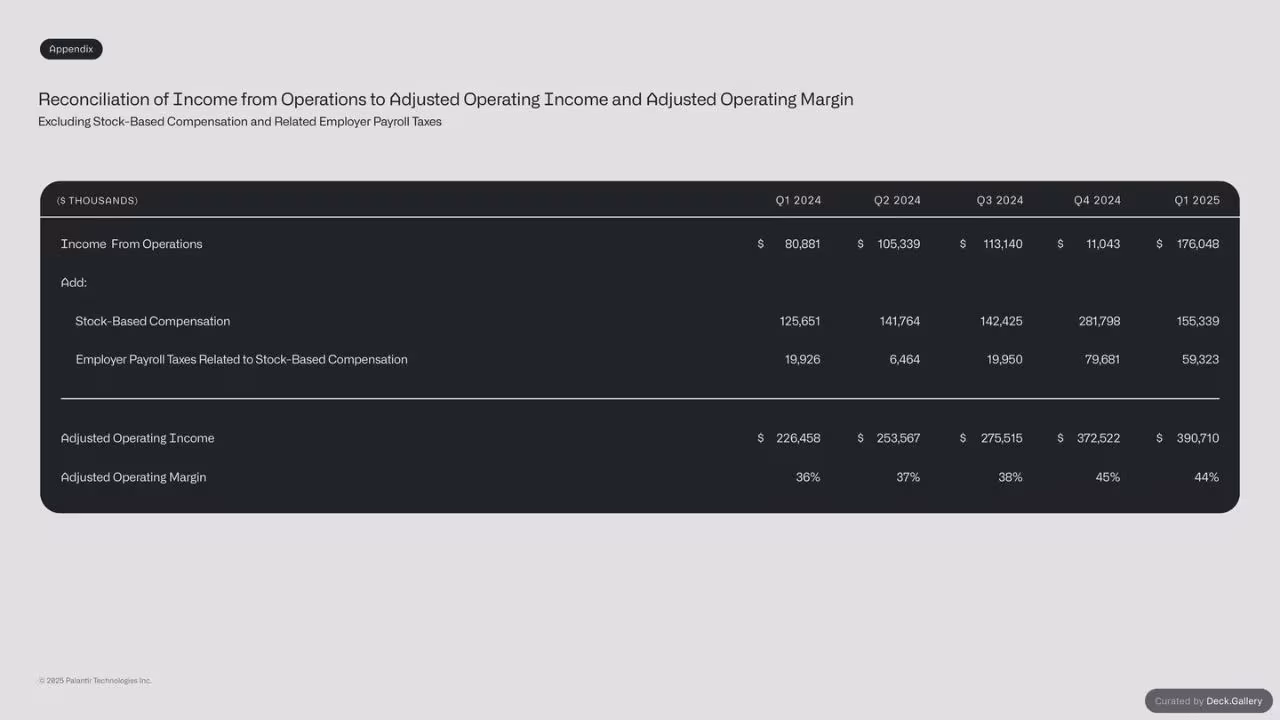The width and height of the screenshot is (1280, 720).
Task: Click the 275,515 adjusted operating income cell
Action: [x=1002, y=438]
